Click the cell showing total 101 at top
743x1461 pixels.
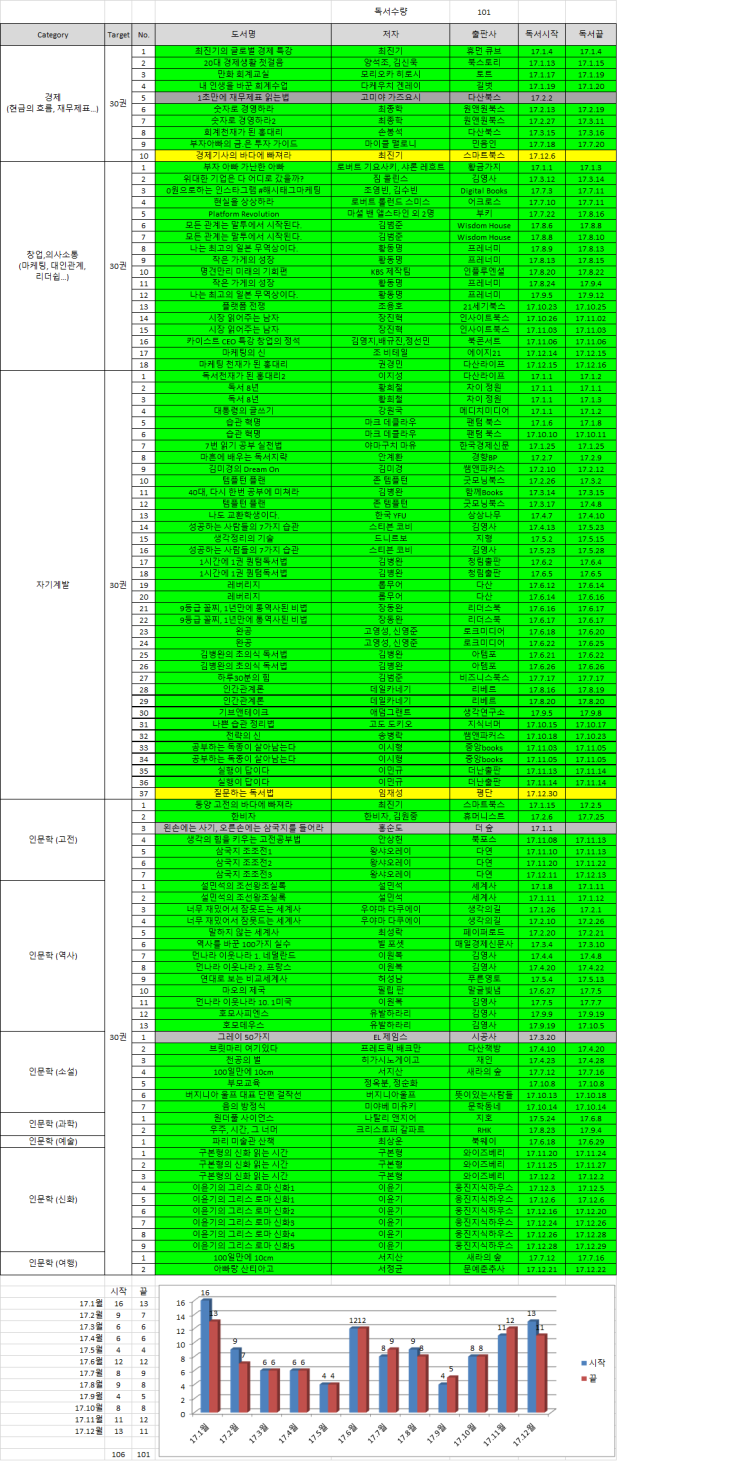pos(483,11)
